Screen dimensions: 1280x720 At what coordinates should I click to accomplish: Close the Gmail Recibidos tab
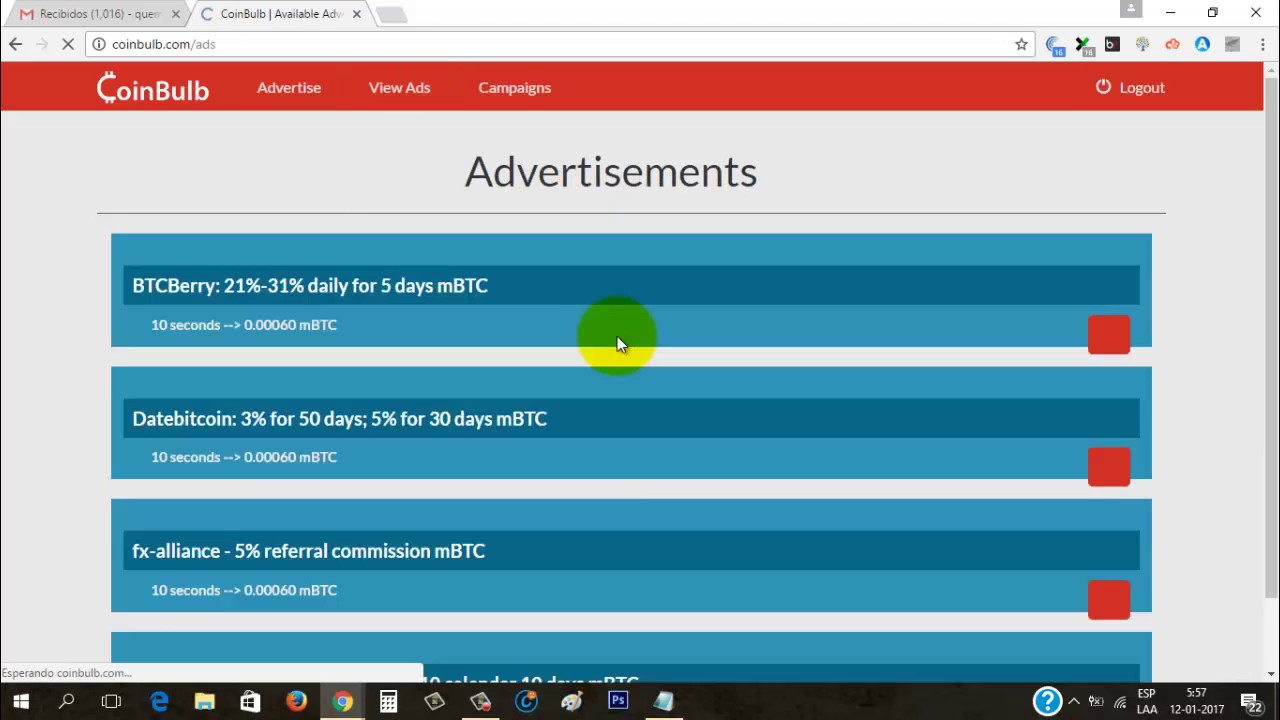(176, 14)
